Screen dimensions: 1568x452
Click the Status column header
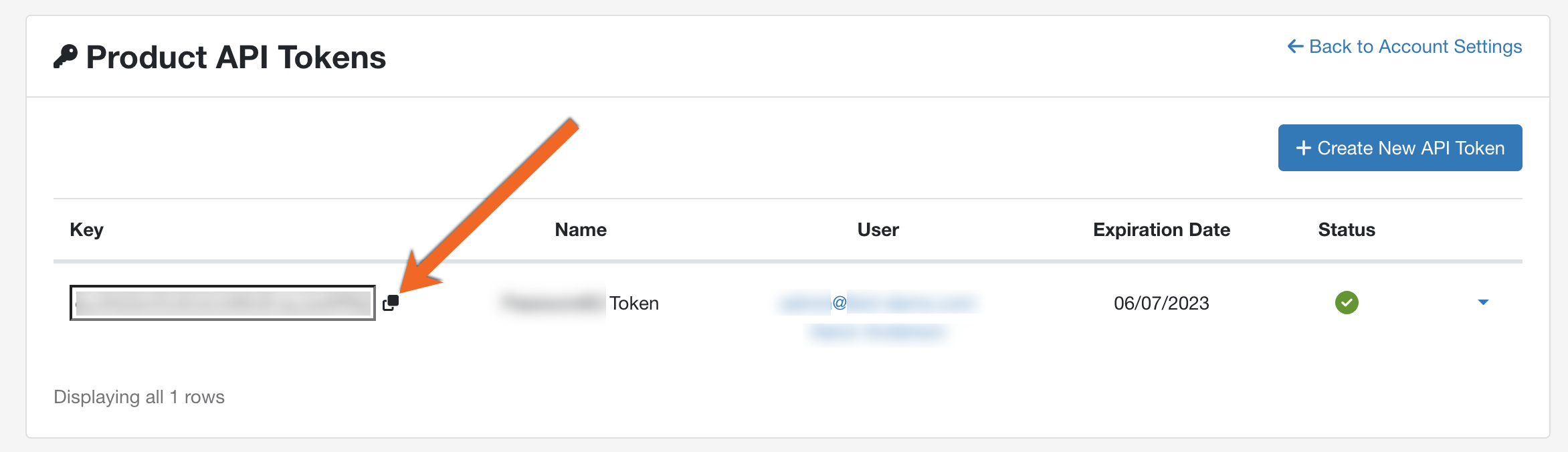click(1346, 229)
